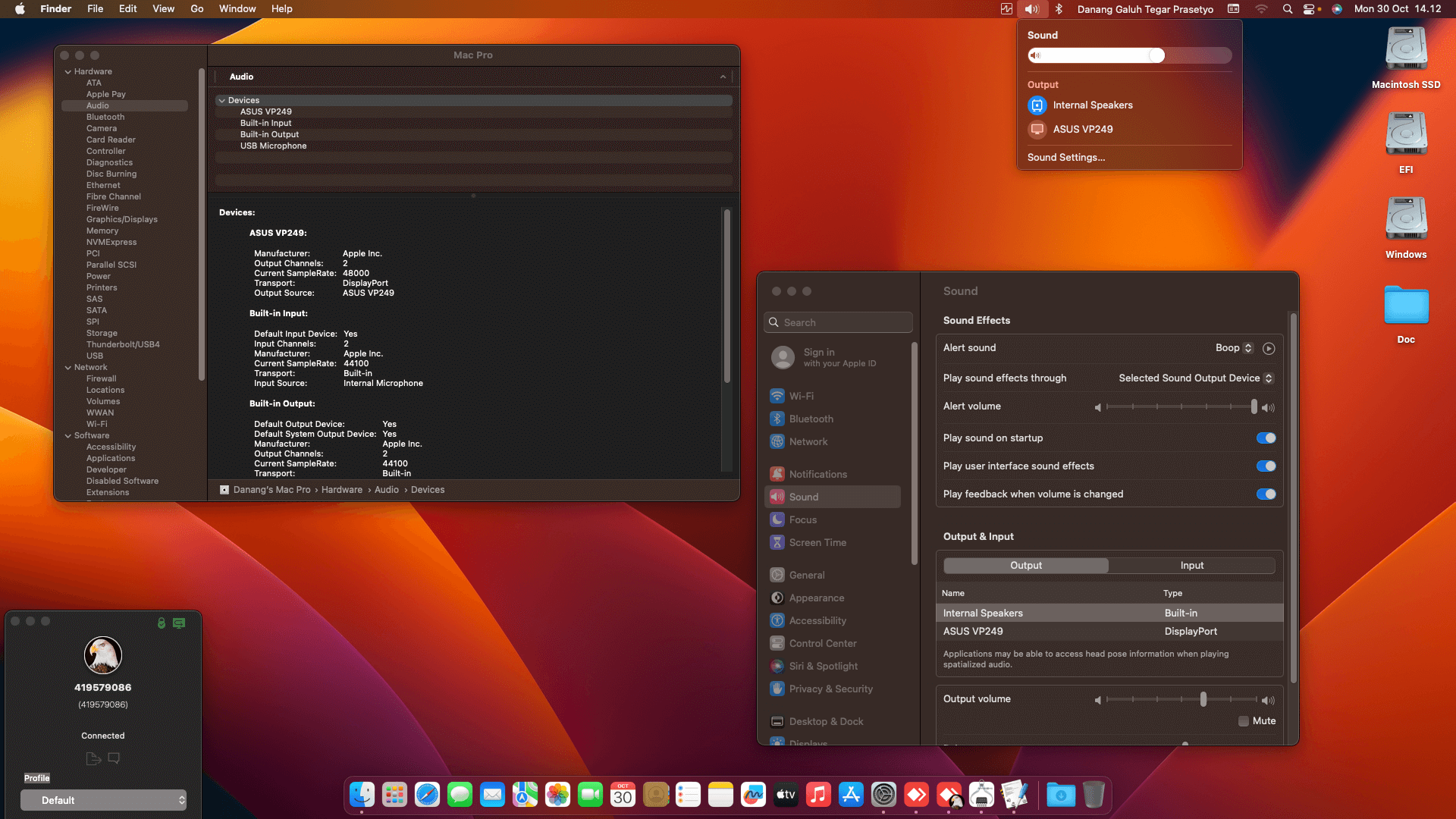Open the Alert sound Boop dropdown
Viewport: 1456px width, 819px height.
[x=1235, y=348]
